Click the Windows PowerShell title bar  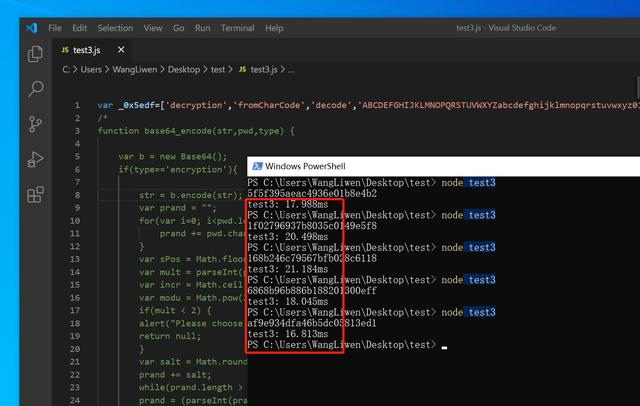(443, 166)
